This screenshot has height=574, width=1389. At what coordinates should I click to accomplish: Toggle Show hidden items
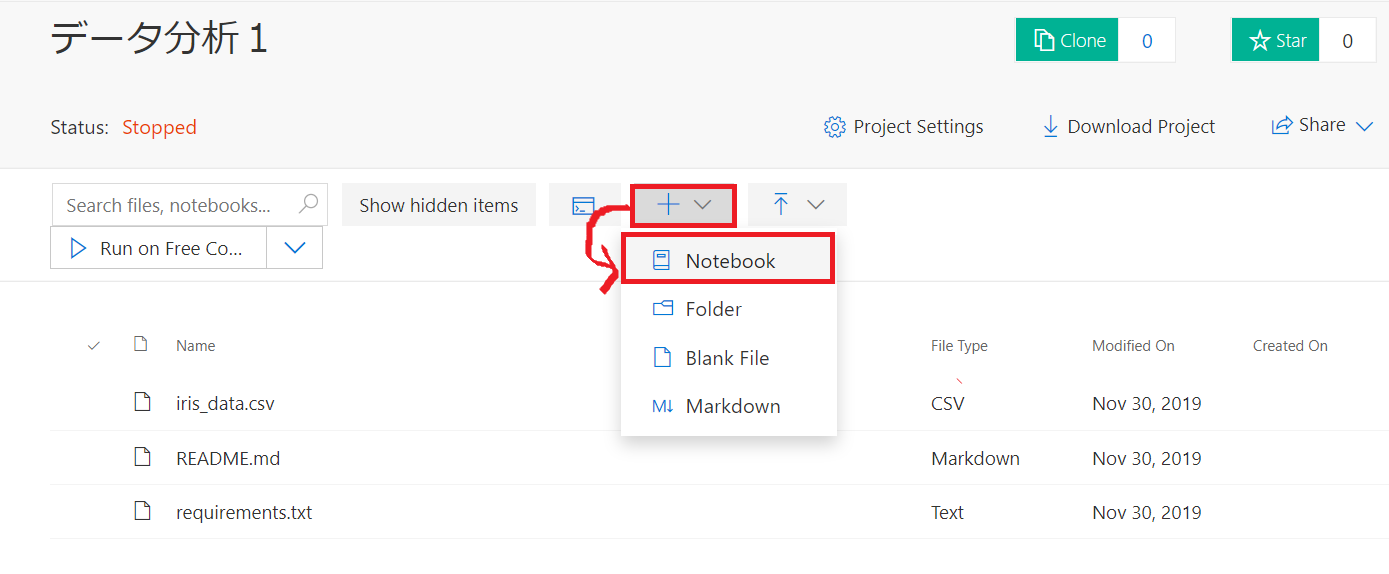click(438, 205)
